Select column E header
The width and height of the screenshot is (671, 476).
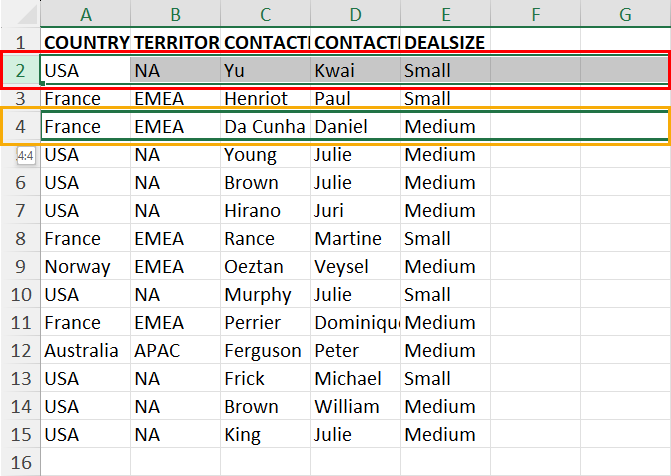[x=445, y=14]
